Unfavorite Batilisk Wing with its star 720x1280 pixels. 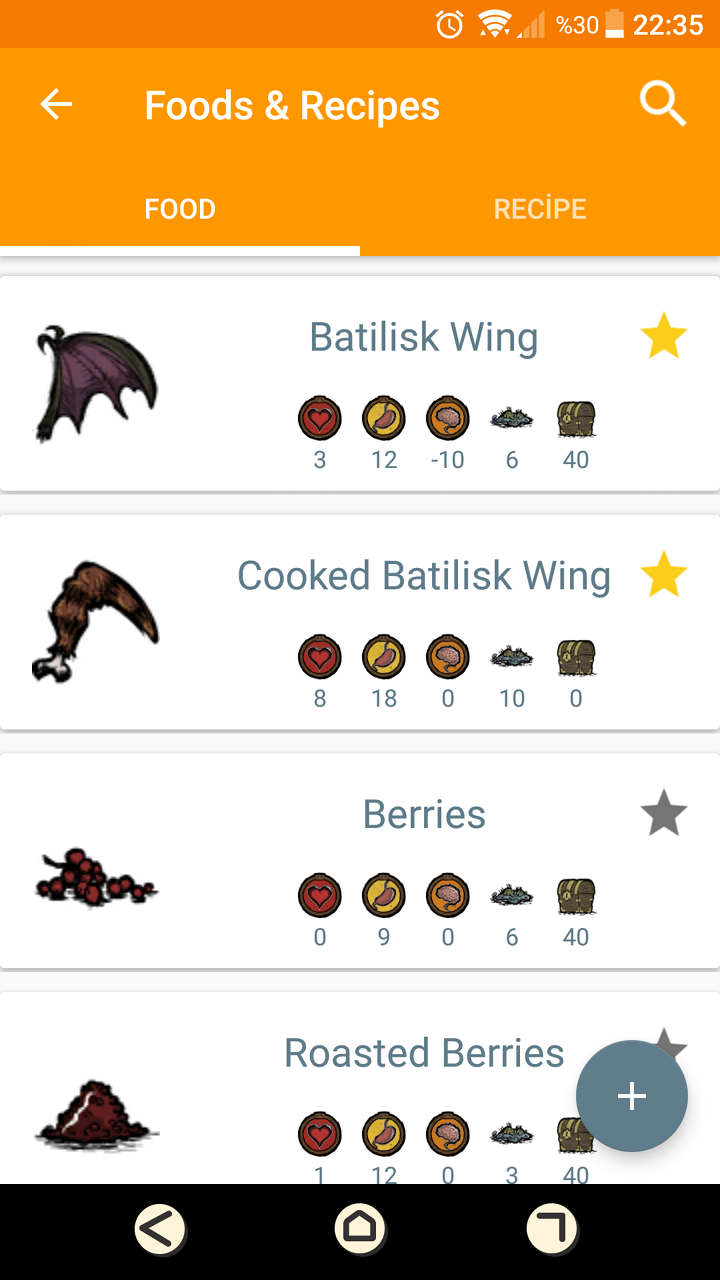pos(664,336)
